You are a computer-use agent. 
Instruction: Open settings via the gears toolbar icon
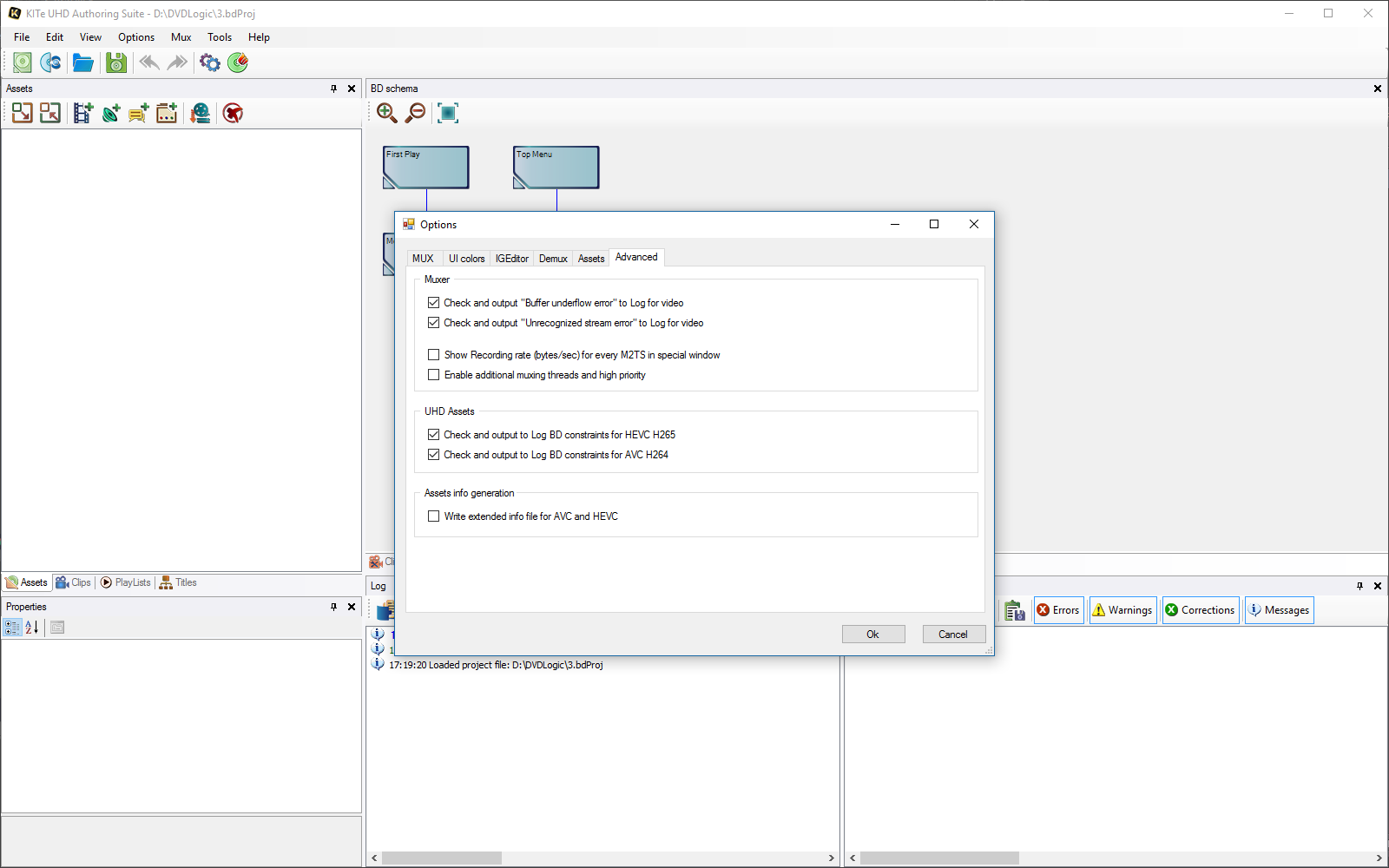tap(209, 62)
